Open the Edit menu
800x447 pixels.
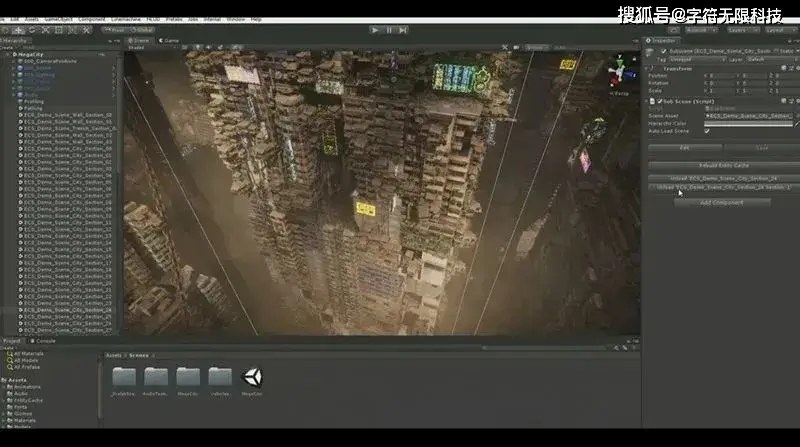tap(14, 19)
